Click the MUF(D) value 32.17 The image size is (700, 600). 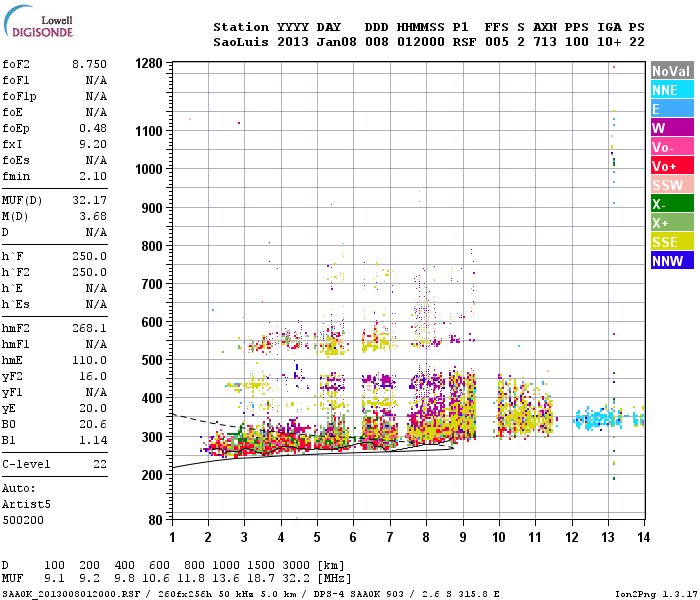[x=89, y=200]
